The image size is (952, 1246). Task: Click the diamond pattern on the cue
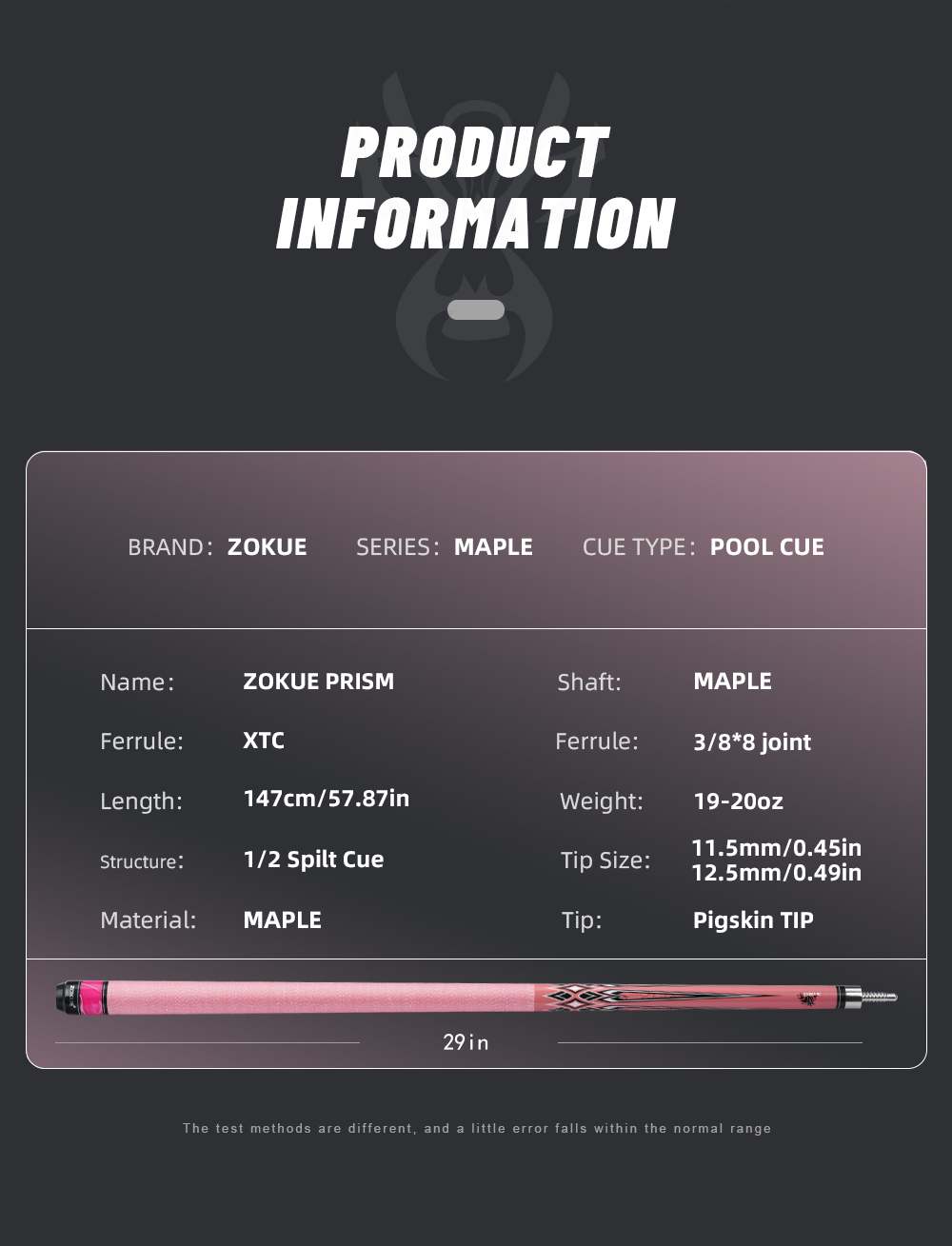(579, 997)
